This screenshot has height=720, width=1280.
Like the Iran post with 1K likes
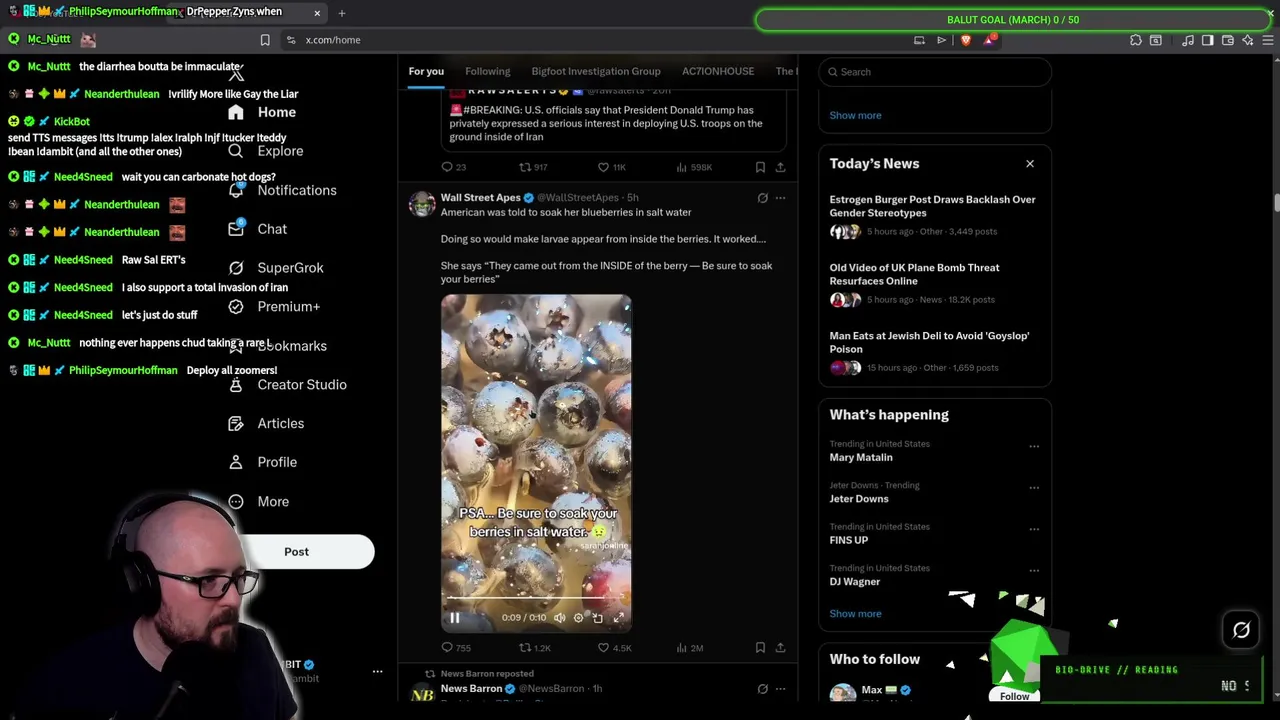coord(611,167)
